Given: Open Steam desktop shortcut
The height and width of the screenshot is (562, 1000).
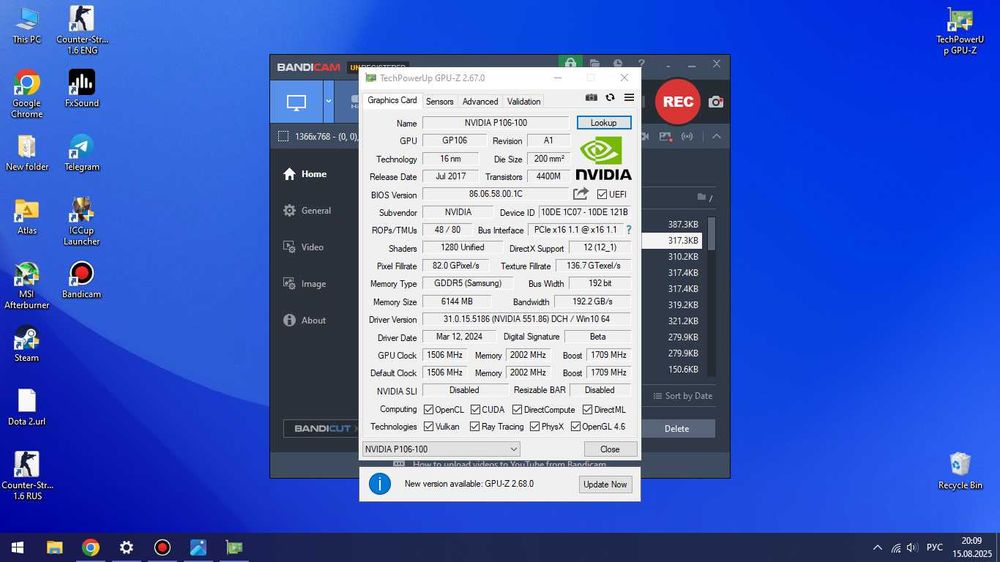Looking at the screenshot, I should coord(27,344).
